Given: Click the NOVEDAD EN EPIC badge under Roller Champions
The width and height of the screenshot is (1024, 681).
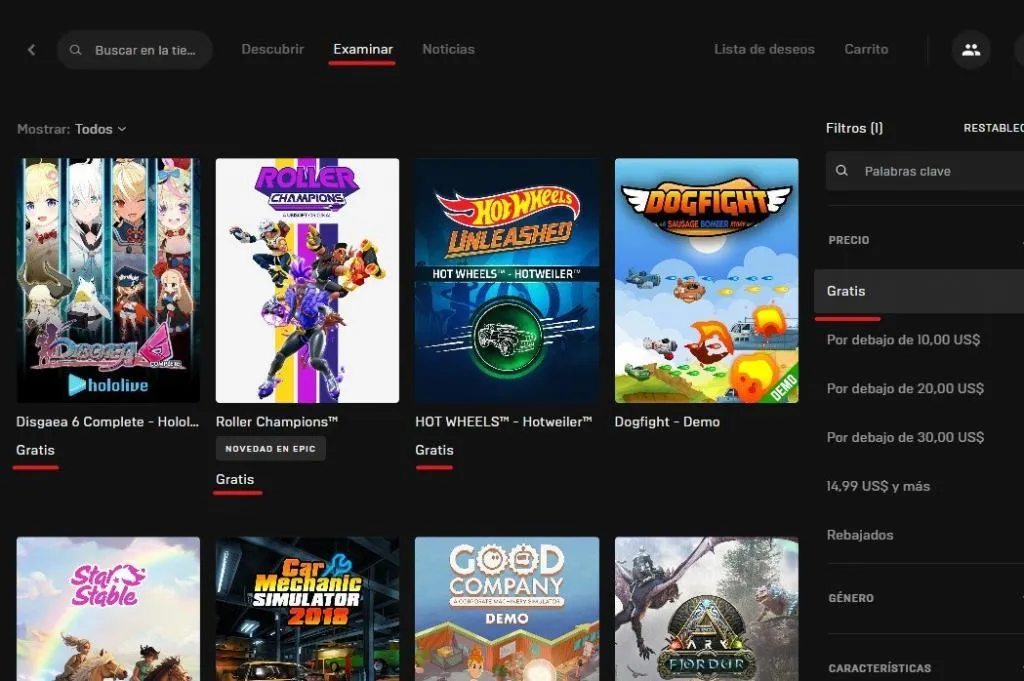Looking at the screenshot, I should 270,448.
